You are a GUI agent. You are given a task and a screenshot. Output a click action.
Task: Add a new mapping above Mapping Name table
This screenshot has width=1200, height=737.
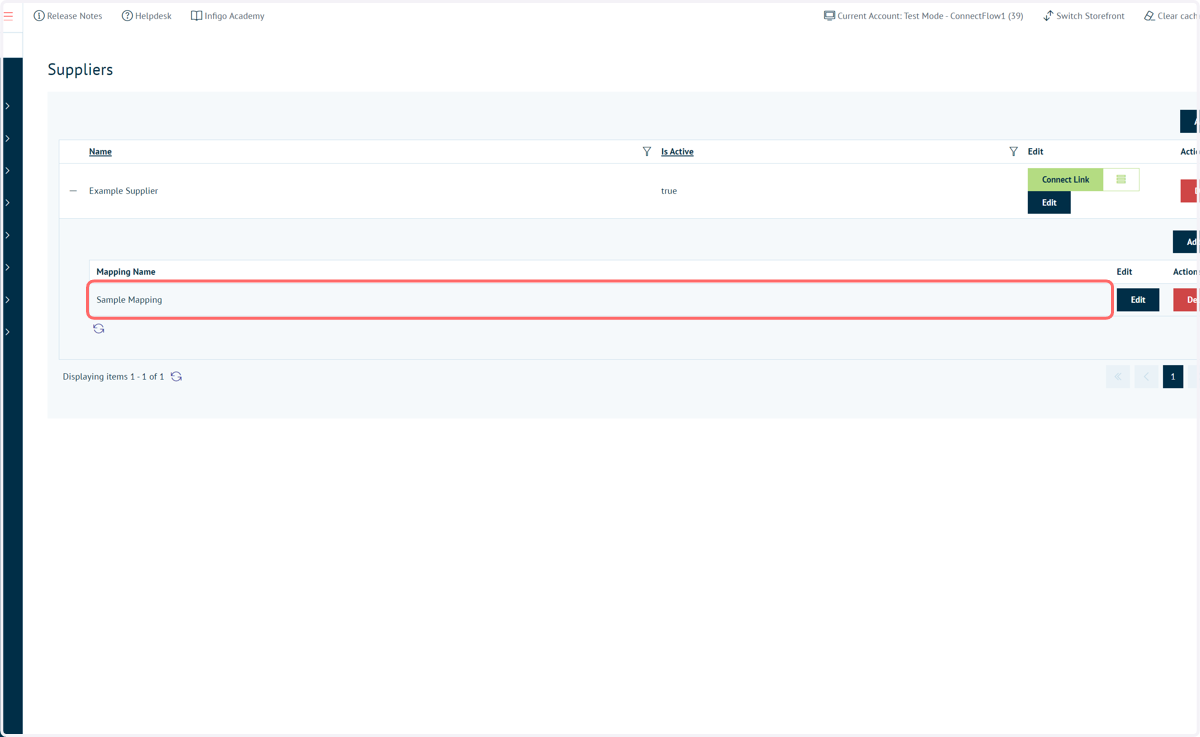[1186, 242]
